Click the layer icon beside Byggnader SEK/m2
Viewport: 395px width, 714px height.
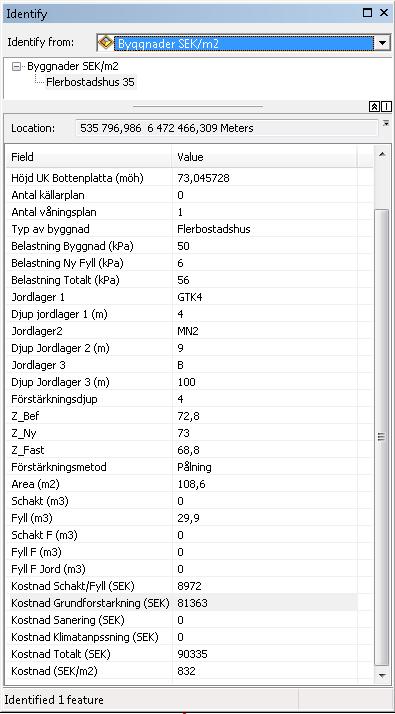[x=105, y=43]
